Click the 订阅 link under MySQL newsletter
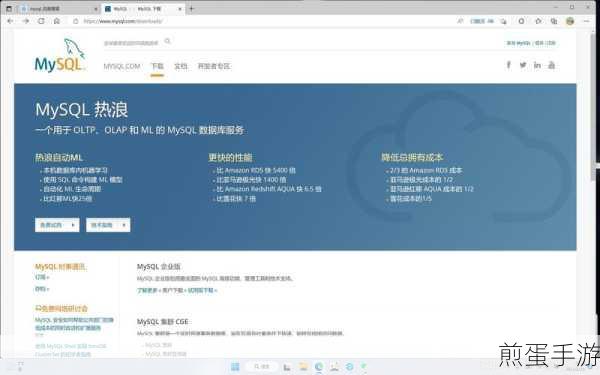The width and height of the screenshot is (600, 375). point(42,277)
